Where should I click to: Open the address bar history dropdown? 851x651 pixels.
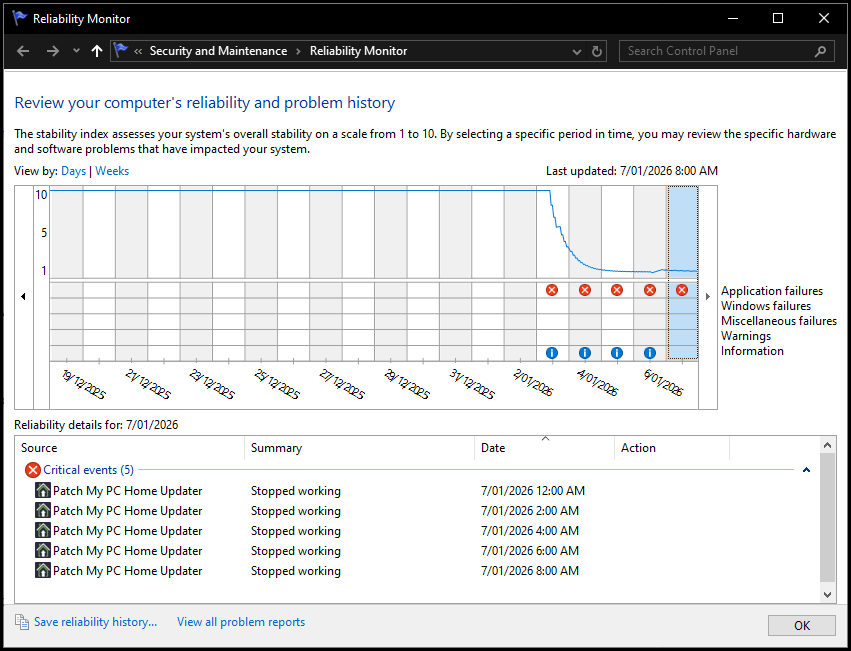(x=577, y=51)
